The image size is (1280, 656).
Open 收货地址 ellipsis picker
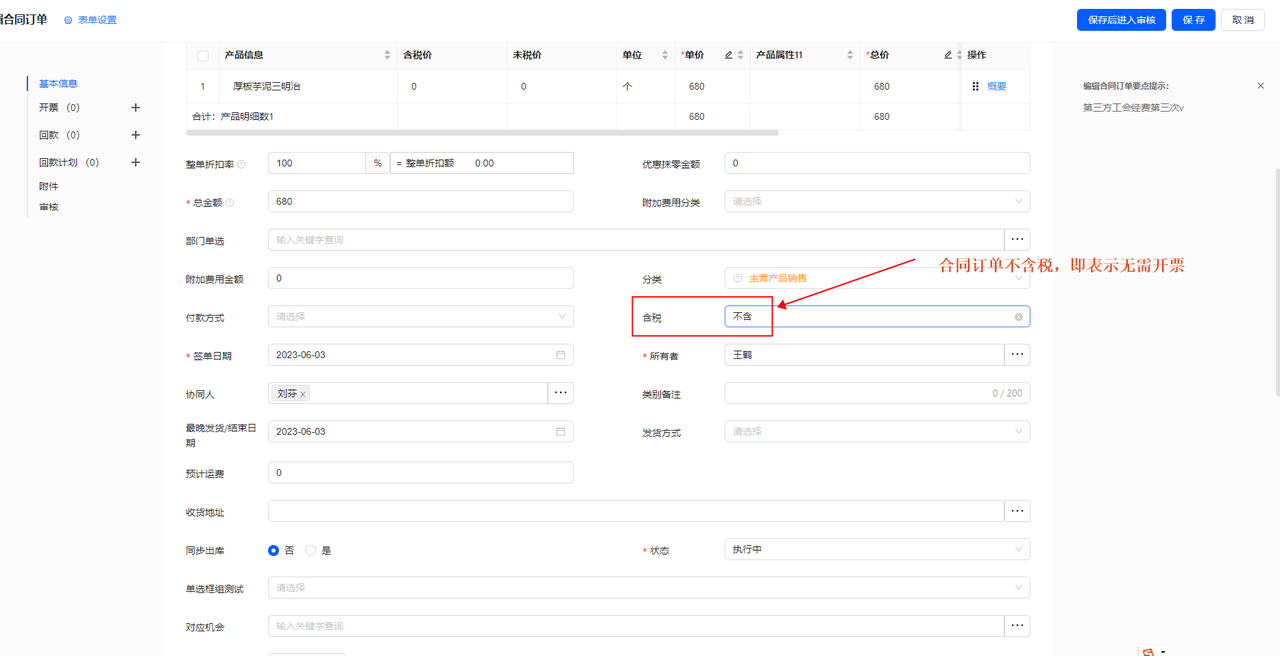click(x=1017, y=511)
